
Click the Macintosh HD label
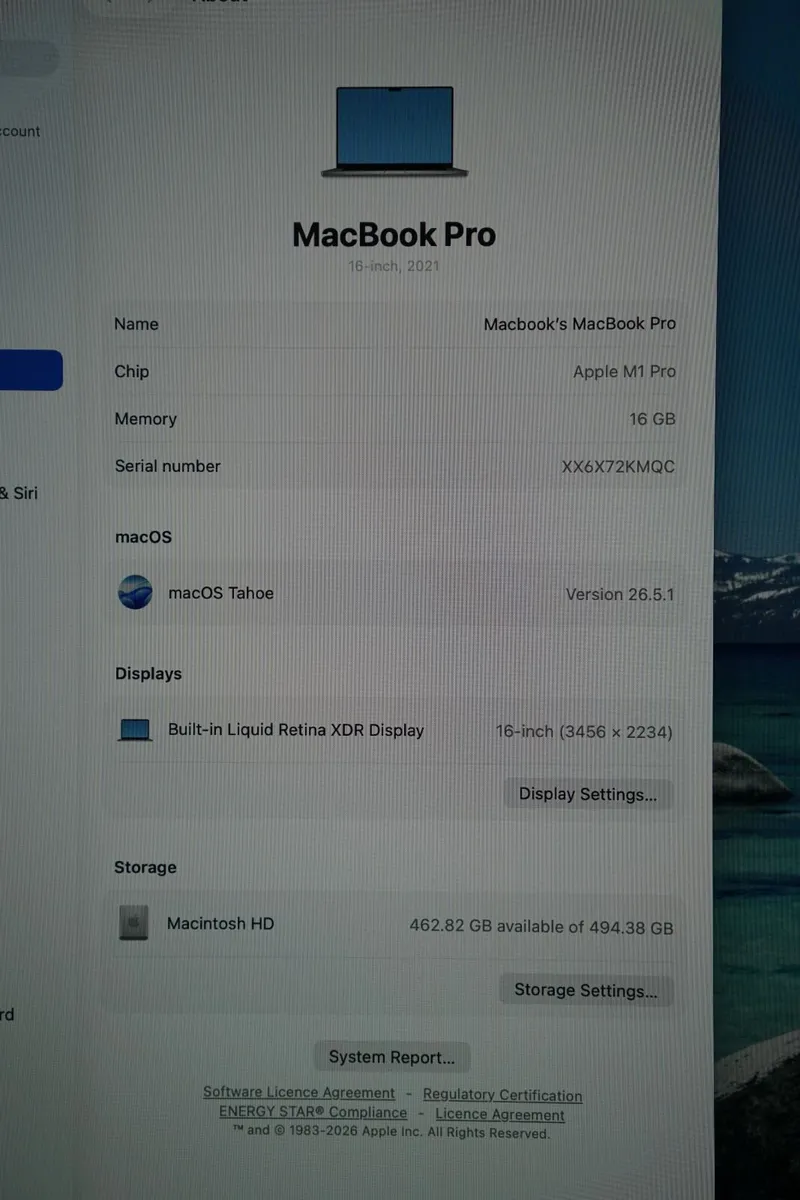[220, 924]
